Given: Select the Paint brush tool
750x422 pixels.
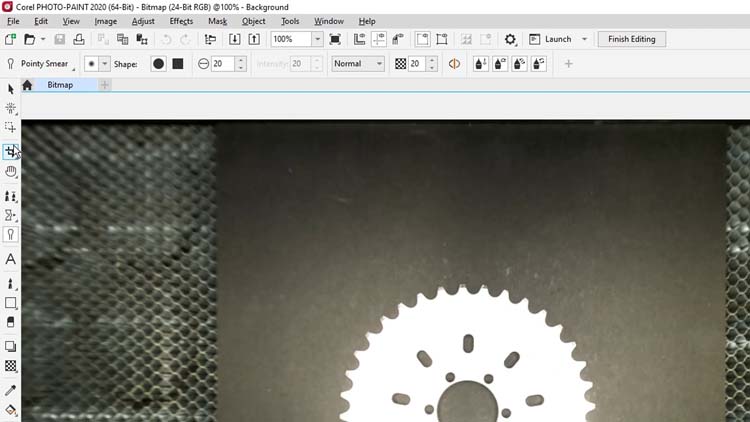Looking at the screenshot, I should pyautogui.click(x=11, y=283).
